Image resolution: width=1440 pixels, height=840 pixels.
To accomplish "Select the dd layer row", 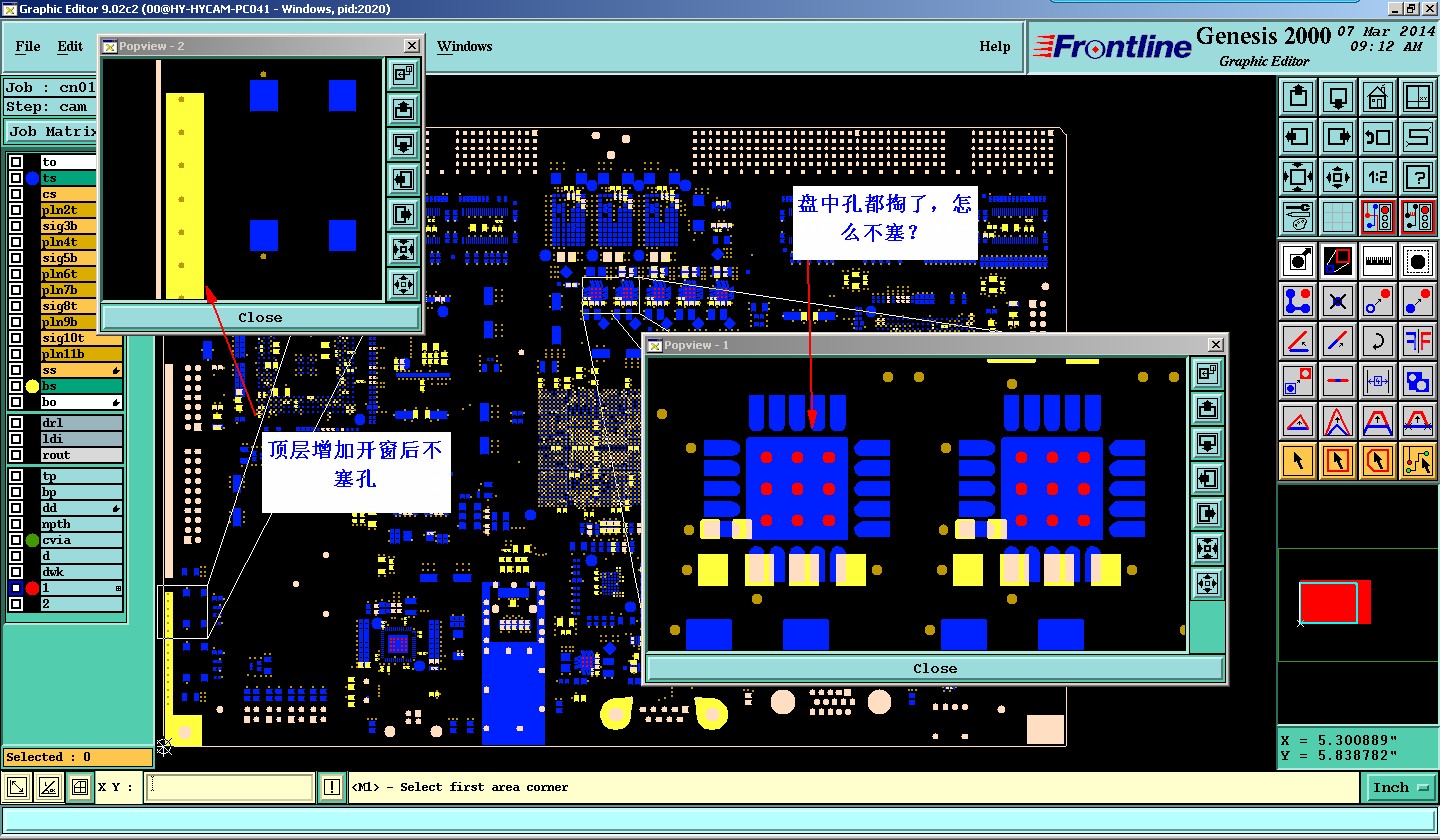I will click(81, 508).
